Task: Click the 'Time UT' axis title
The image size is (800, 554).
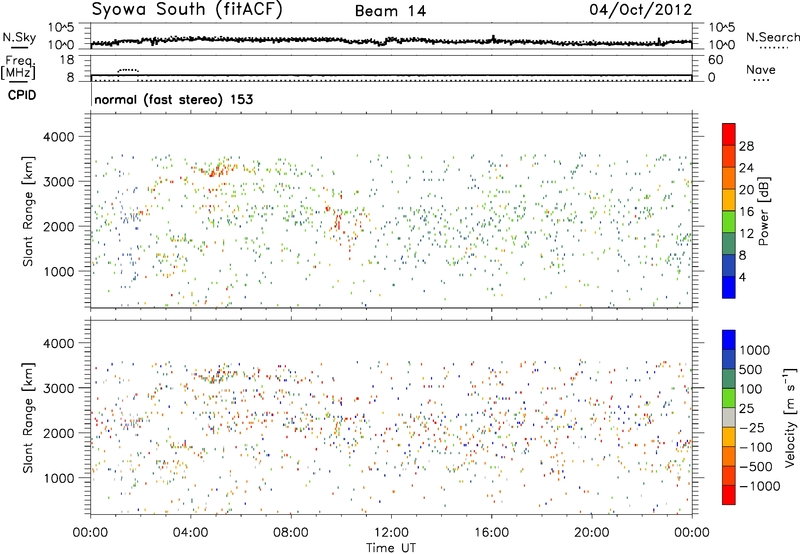Action: click(x=391, y=548)
